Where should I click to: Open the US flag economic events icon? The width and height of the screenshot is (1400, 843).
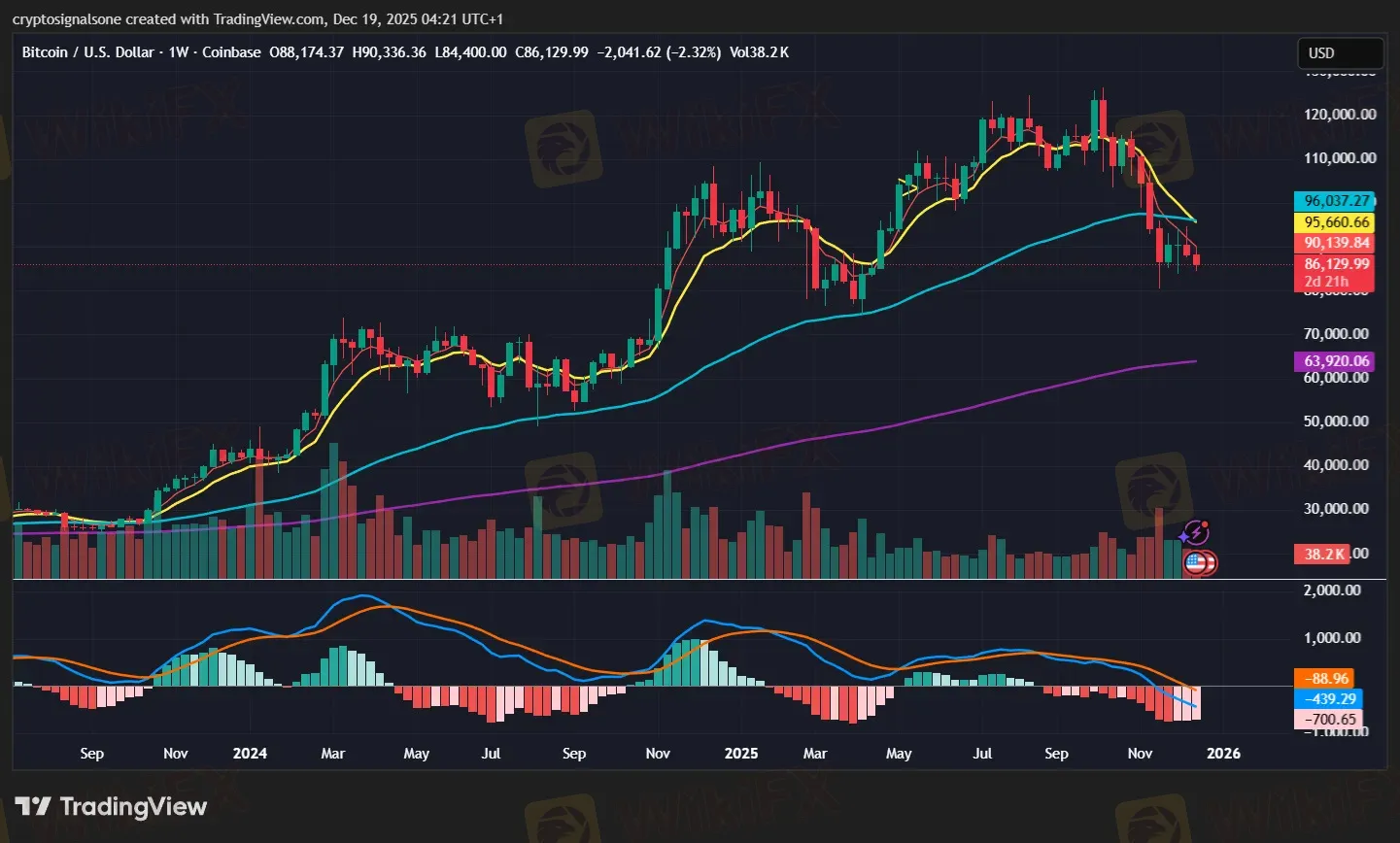[1196, 562]
